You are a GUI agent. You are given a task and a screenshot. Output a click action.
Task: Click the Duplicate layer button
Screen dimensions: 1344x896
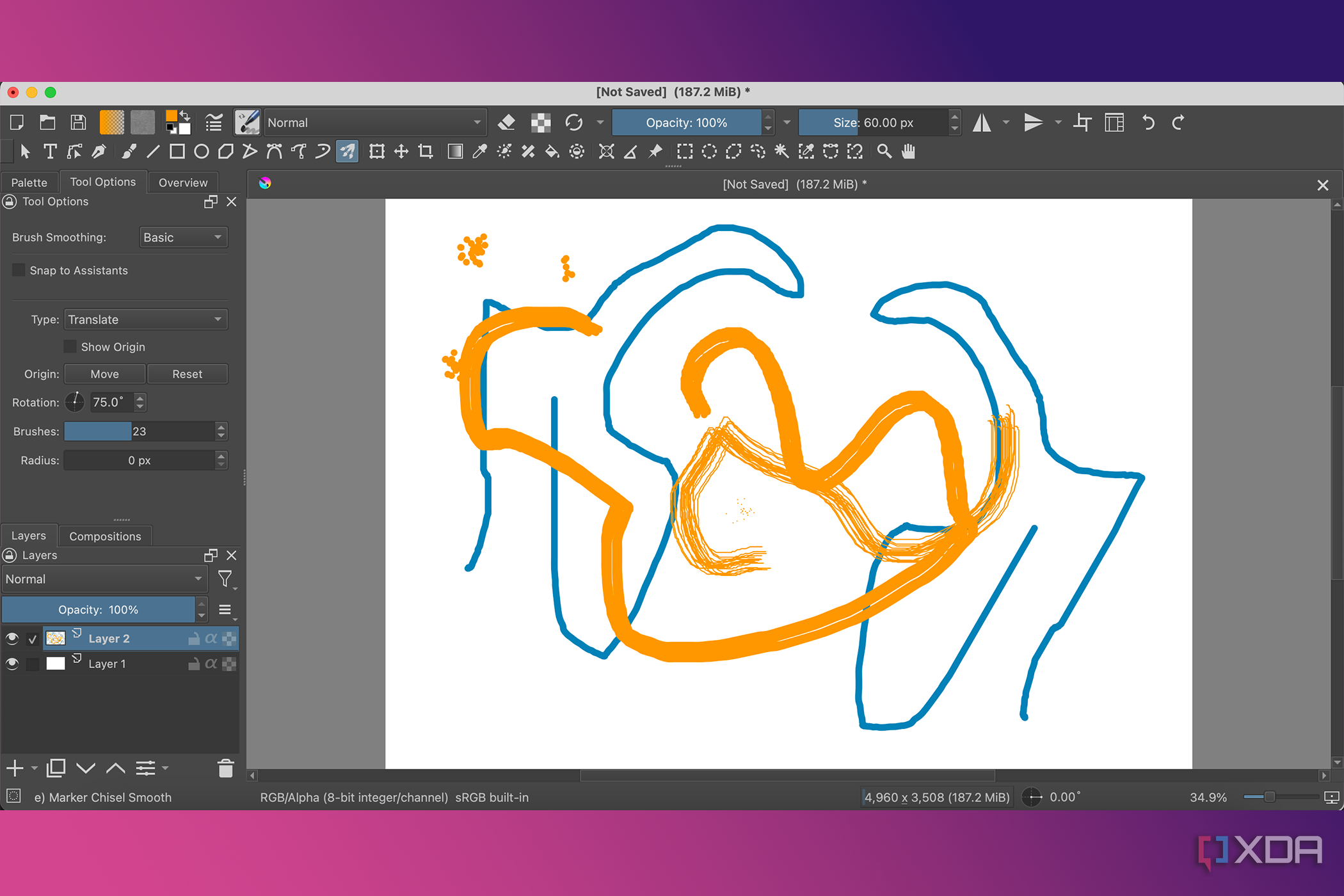pyautogui.click(x=56, y=768)
